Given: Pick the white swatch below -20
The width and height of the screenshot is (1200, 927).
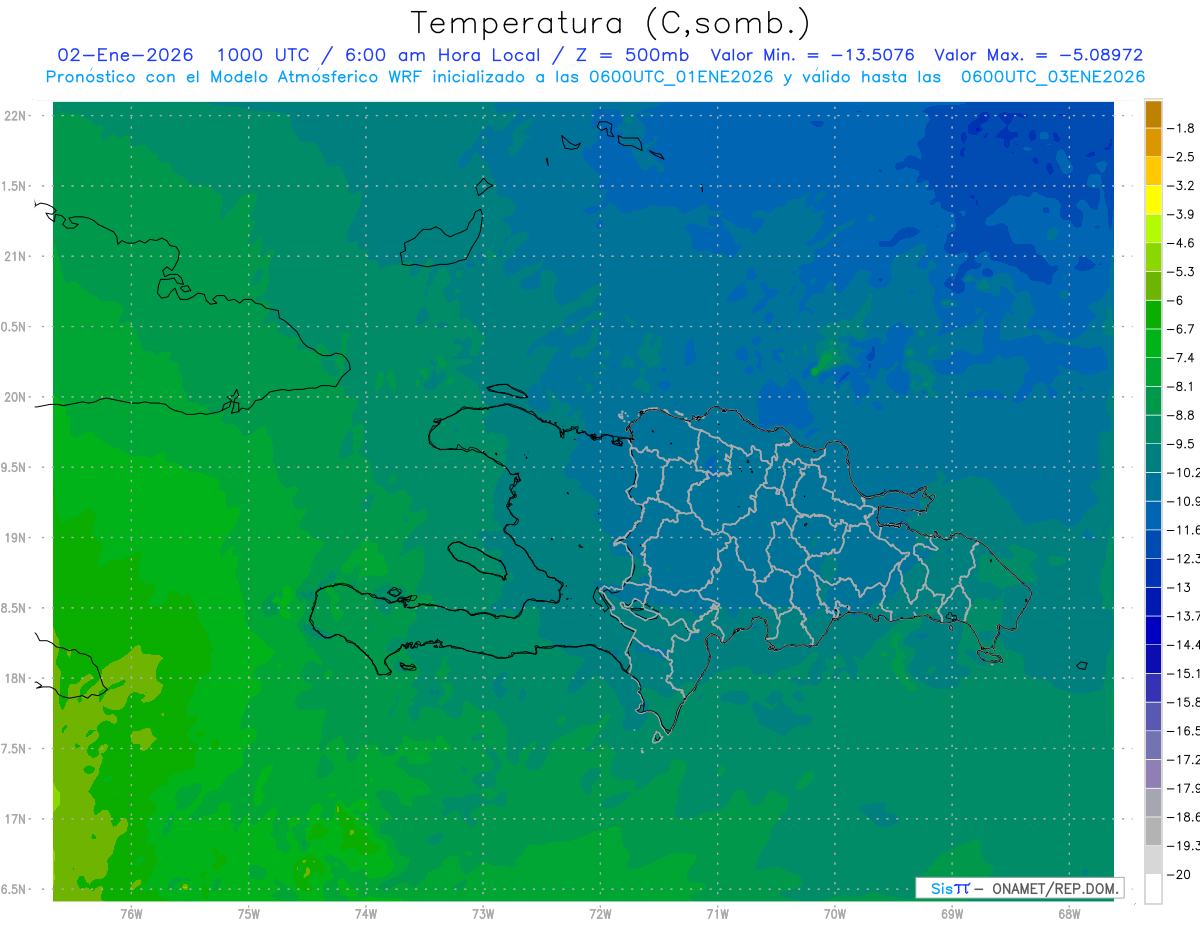Looking at the screenshot, I should (x=1153, y=889).
